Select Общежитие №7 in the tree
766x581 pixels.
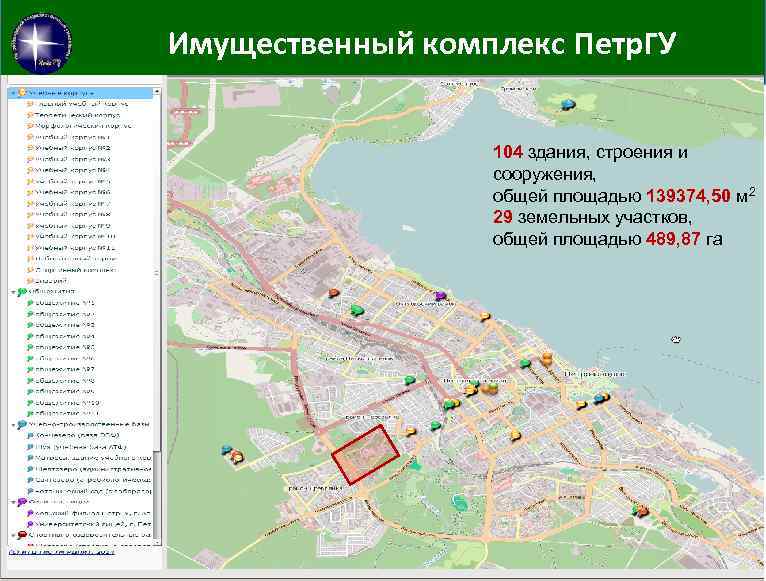tap(61, 369)
